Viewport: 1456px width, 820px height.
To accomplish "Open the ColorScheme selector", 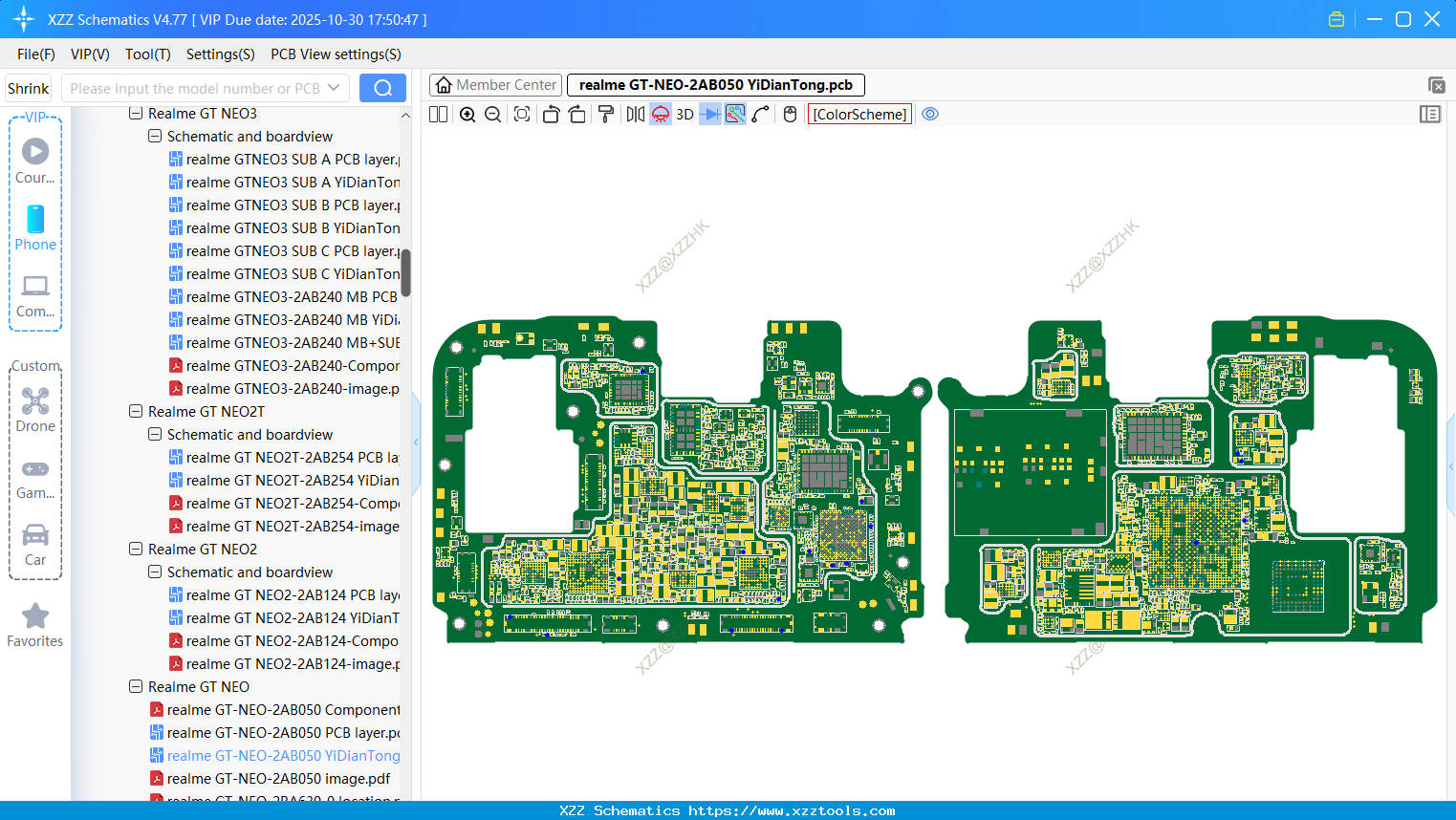I will point(858,114).
